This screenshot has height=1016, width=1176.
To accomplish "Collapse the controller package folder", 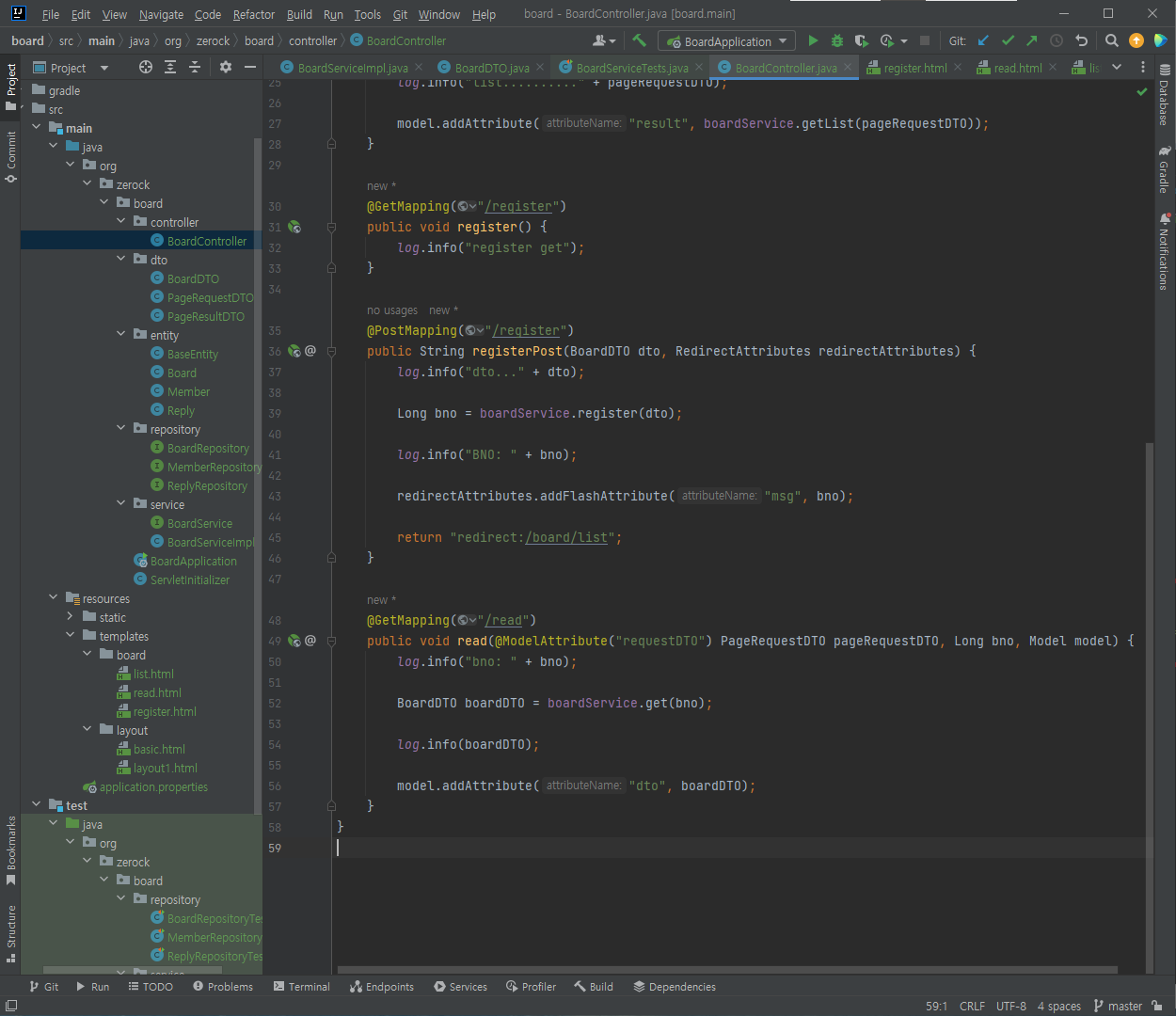I will 121,222.
